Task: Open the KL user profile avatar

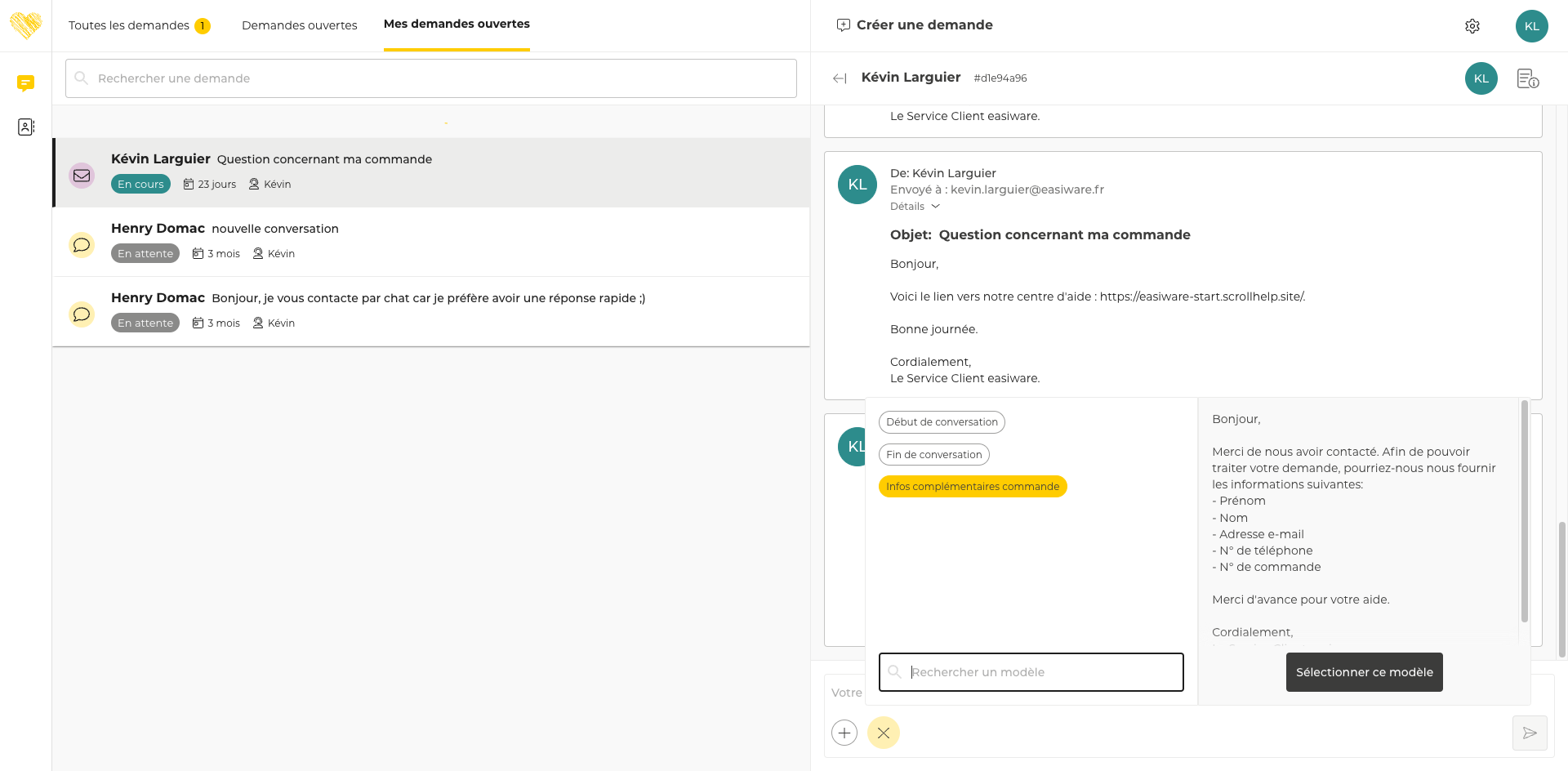Action: pos(1531,26)
